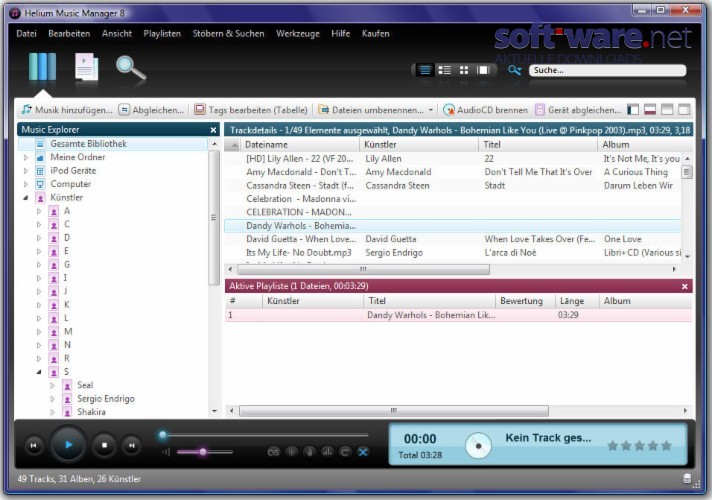Click Länge column header in playlist

577,301
